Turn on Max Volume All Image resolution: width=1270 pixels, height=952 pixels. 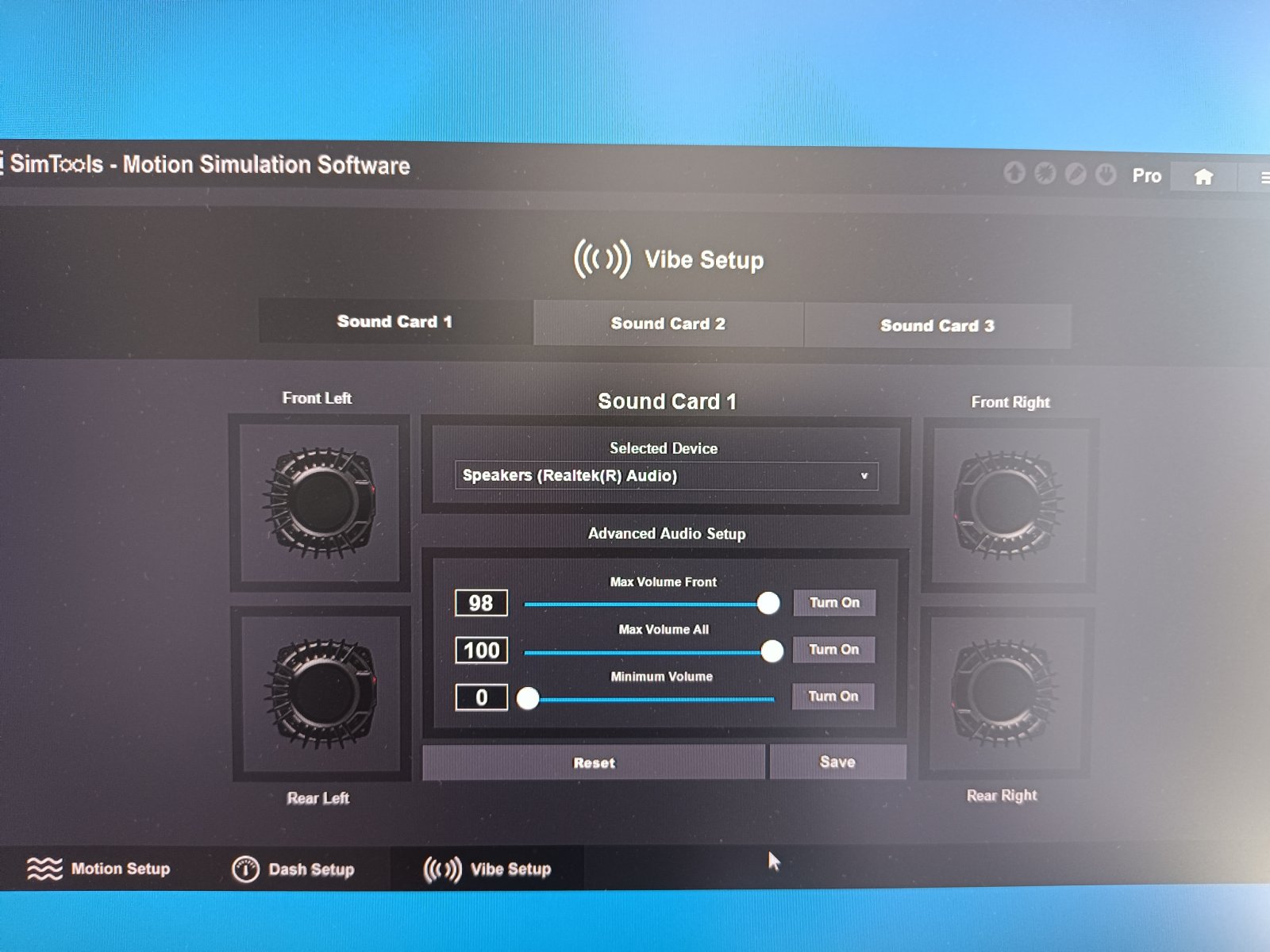point(833,650)
